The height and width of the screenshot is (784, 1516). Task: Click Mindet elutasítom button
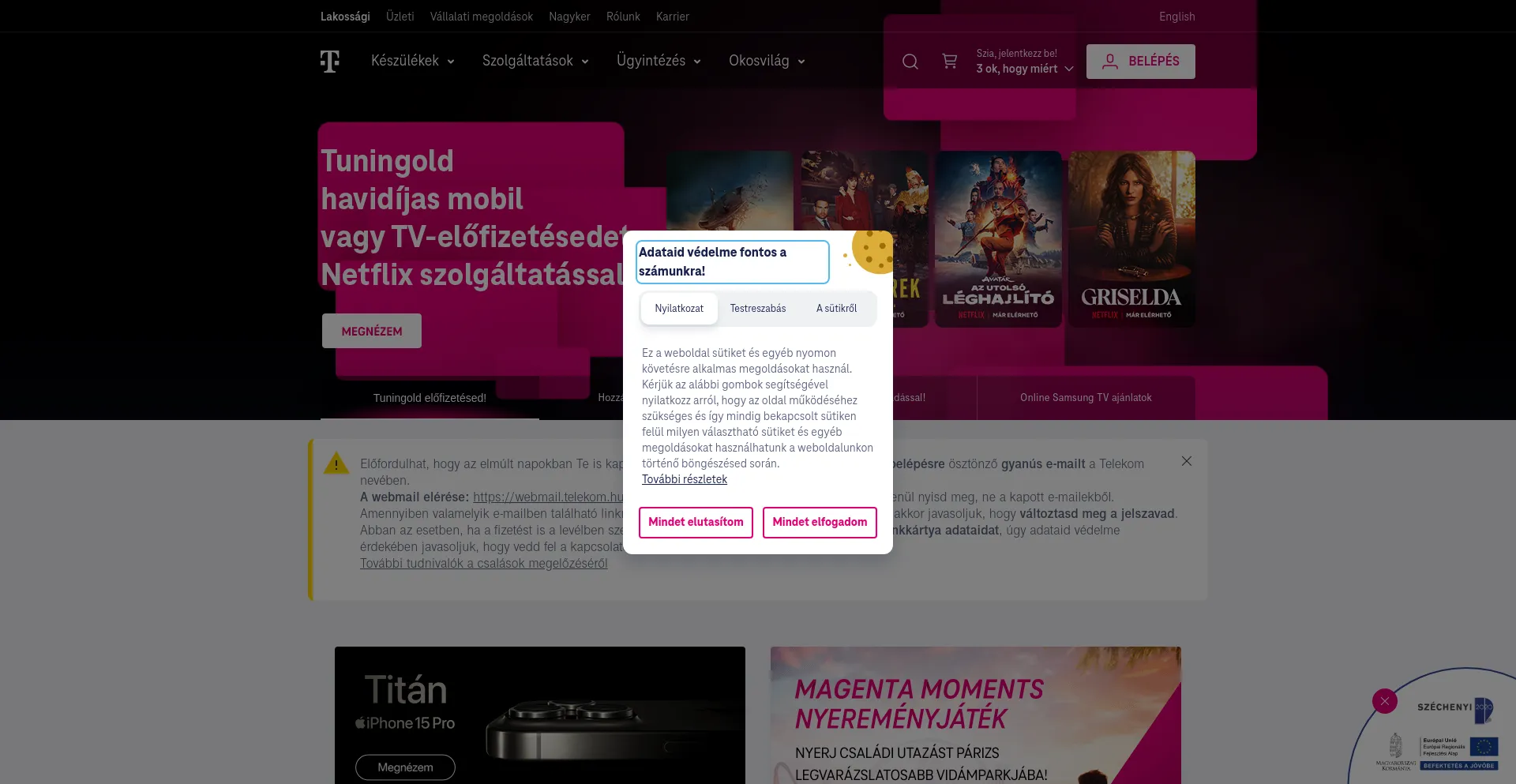696,523
